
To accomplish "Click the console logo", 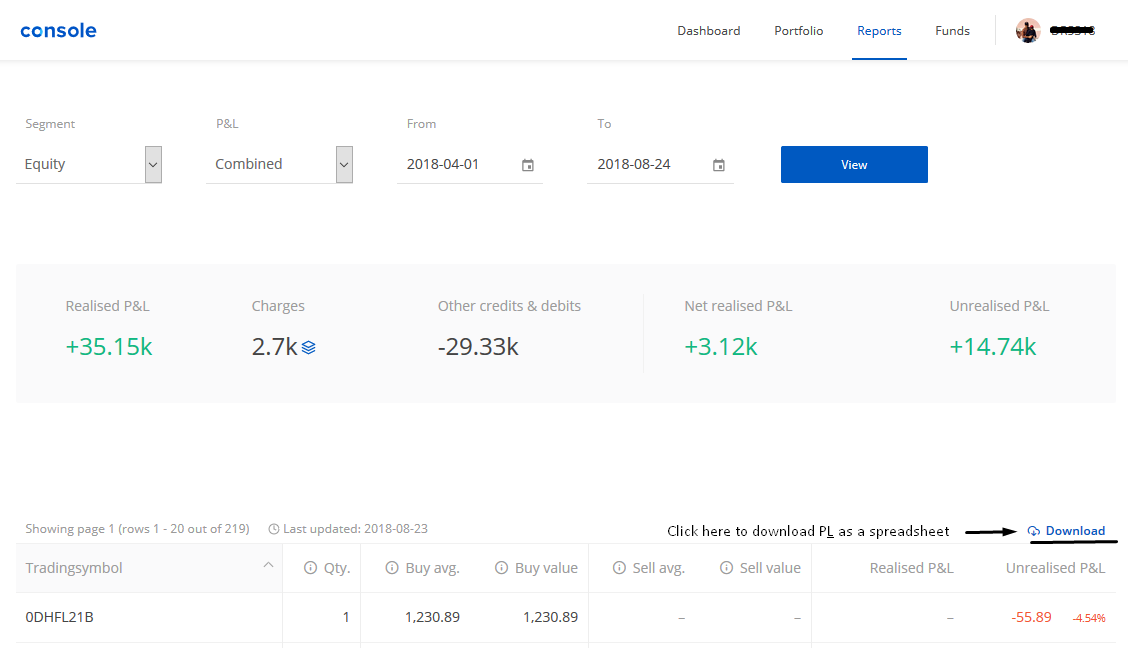I will (58, 30).
